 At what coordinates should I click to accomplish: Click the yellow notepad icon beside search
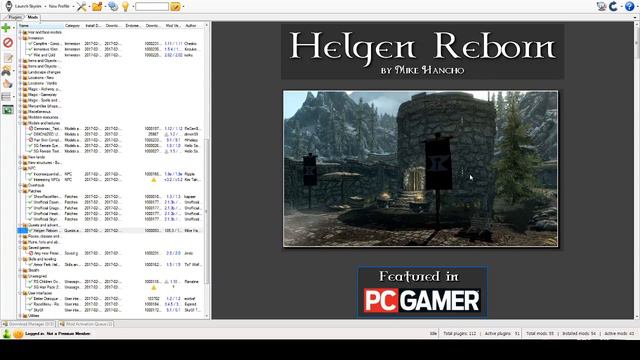[x=175, y=7]
